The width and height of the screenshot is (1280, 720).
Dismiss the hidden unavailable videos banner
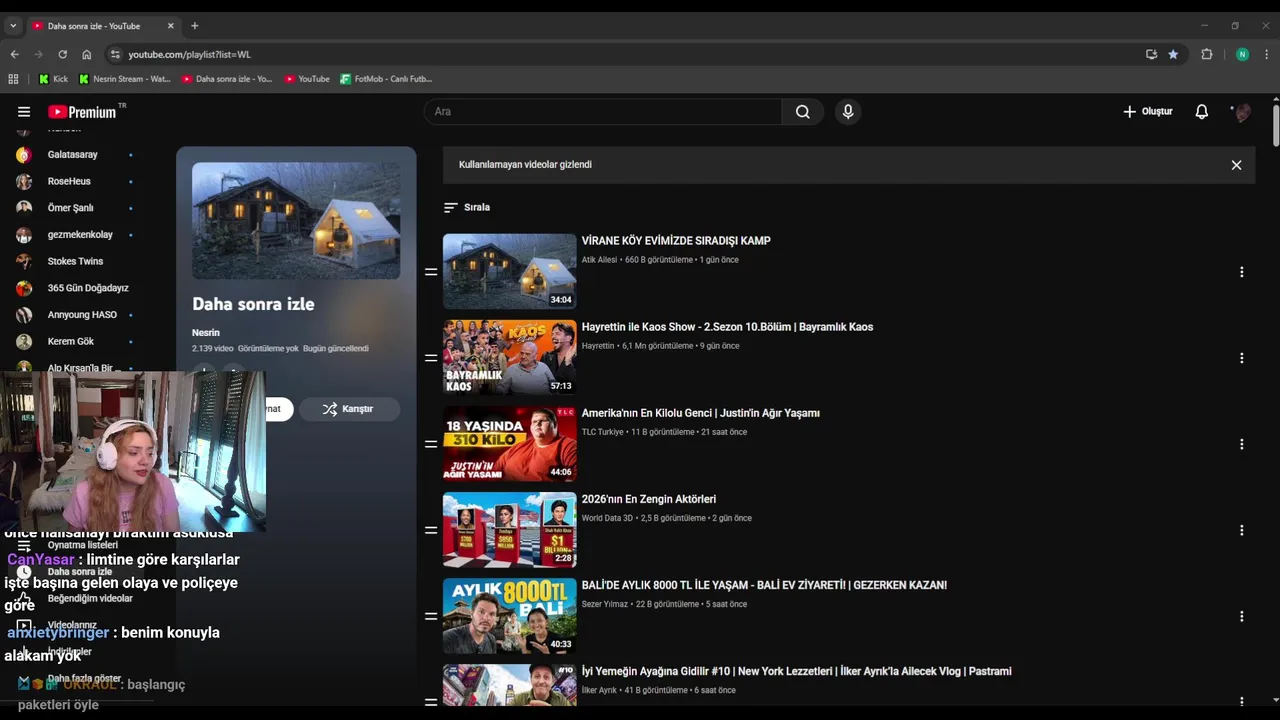click(x=1236, y=165)
